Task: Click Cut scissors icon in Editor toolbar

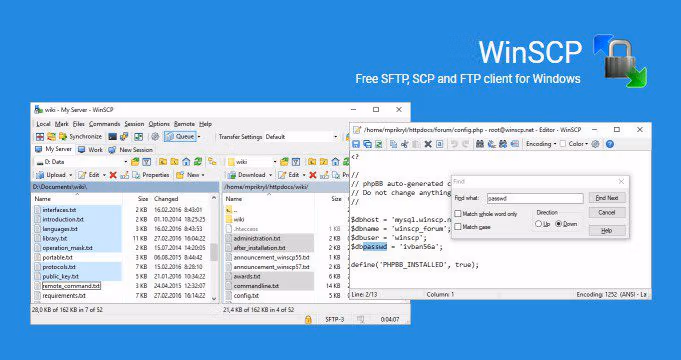Action: pyautogui.click(x=405, y=144)
